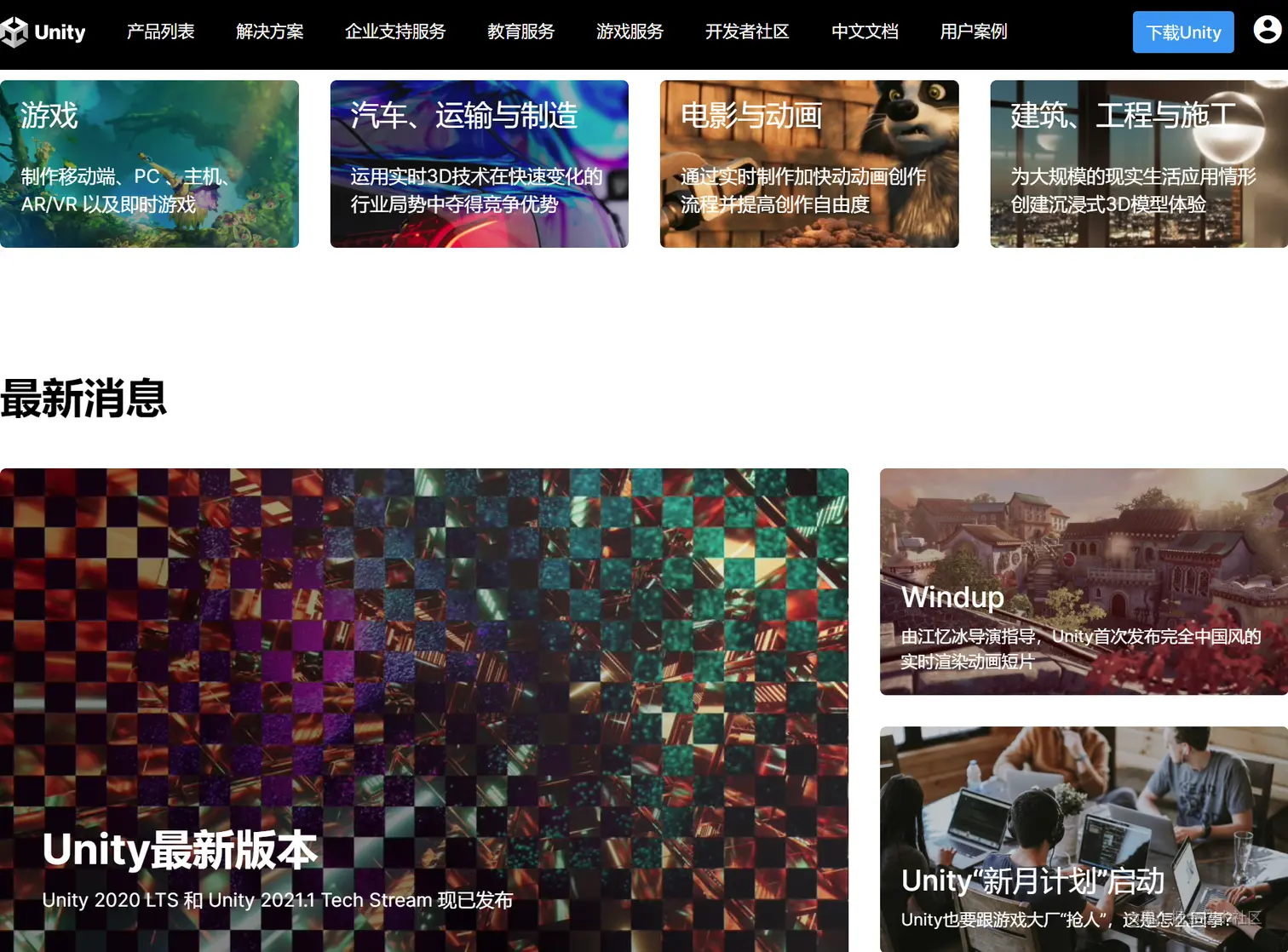Open the 游戏 solution card
Viewport: 1288px width, 952px height.
[x=149, y=163]
